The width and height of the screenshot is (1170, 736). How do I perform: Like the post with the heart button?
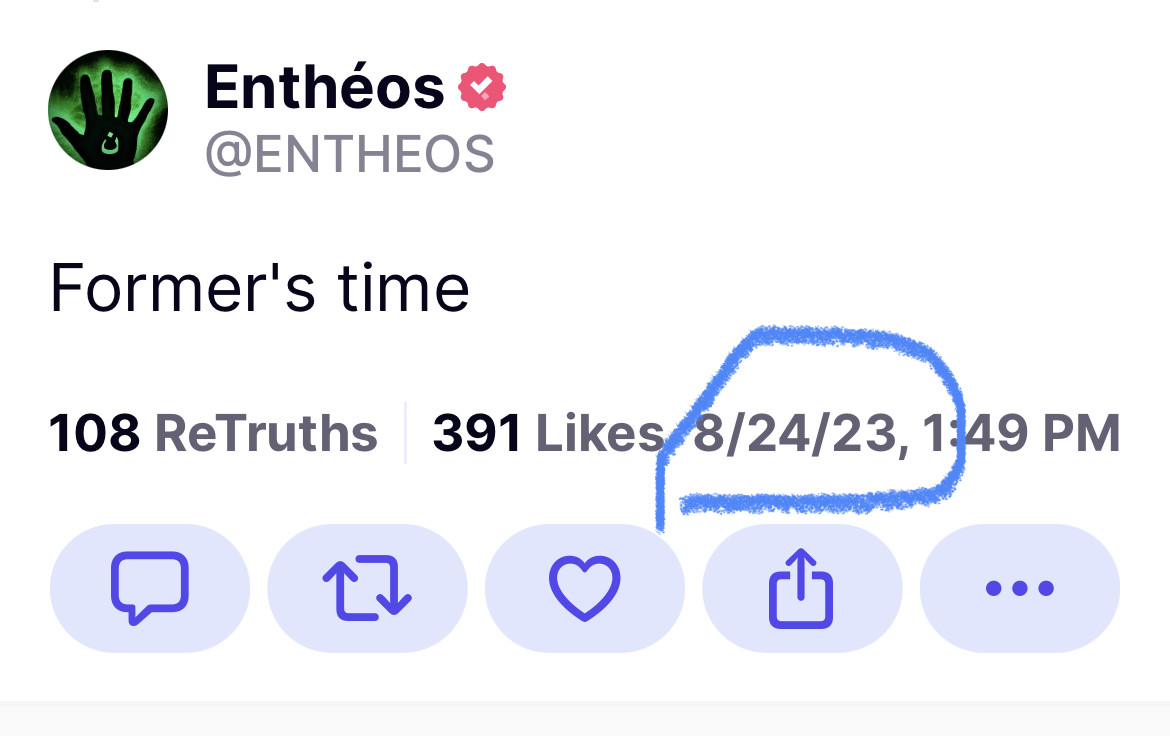coord(585,588)
